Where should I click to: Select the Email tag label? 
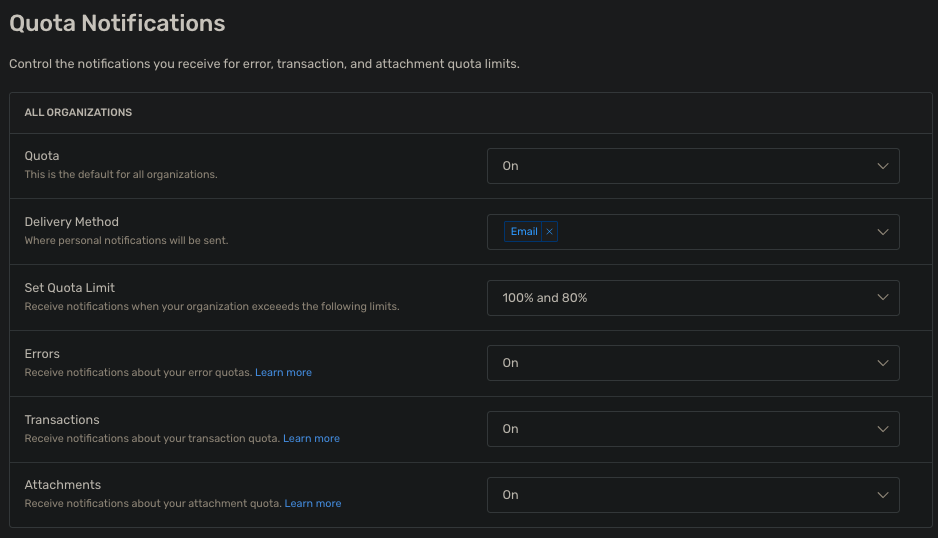pyautogui.click(x=524, y=232)
